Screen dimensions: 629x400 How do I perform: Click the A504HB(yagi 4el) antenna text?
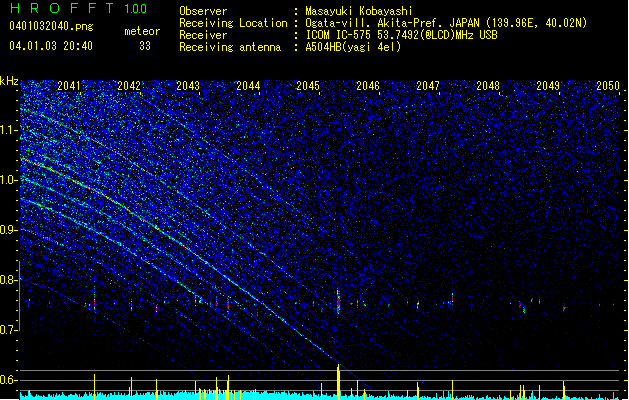point(353,47)
